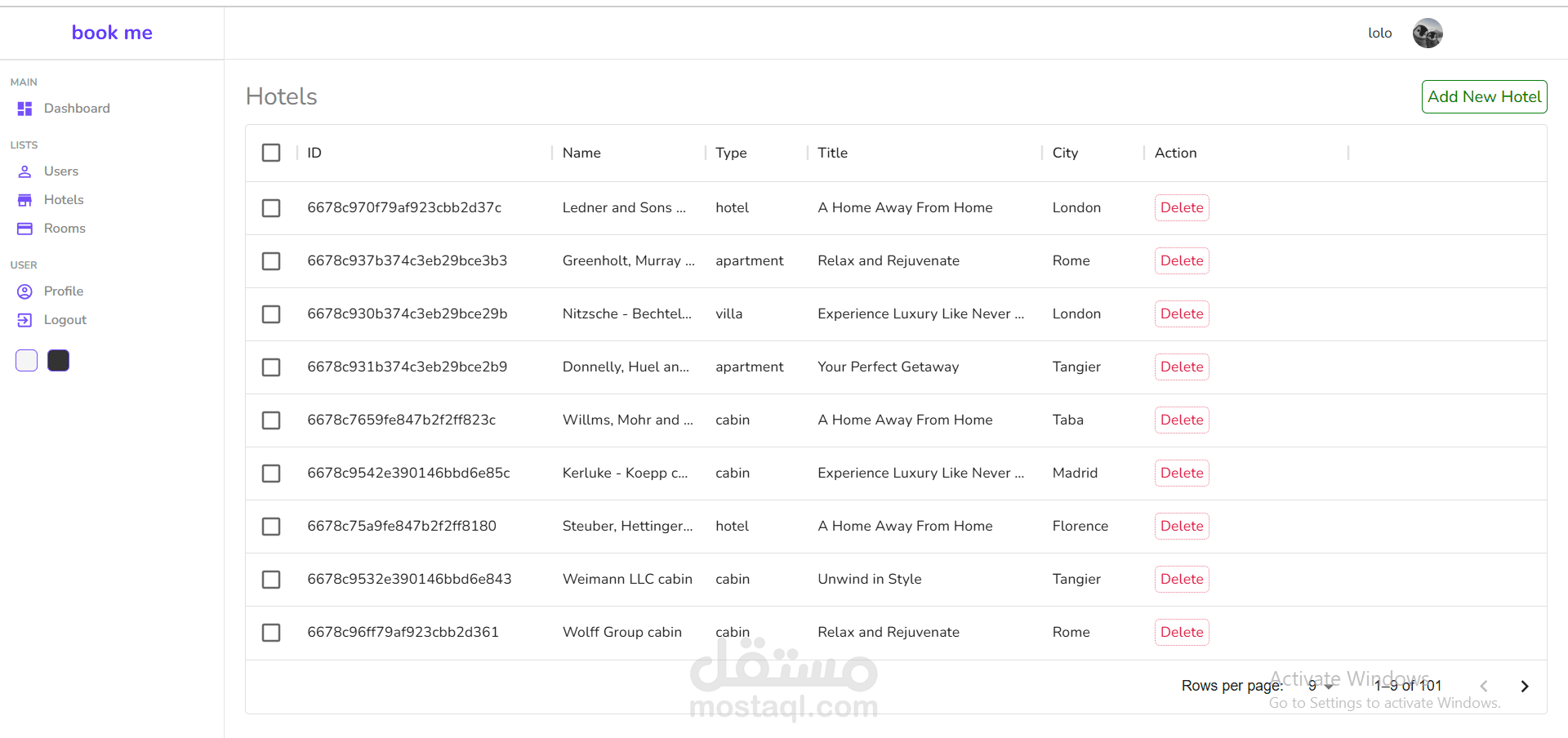The height and width of the screenshot is (738, 1568).
Task: Check the Greenholt, Murray row checkbox
Action: click(271, 261)
